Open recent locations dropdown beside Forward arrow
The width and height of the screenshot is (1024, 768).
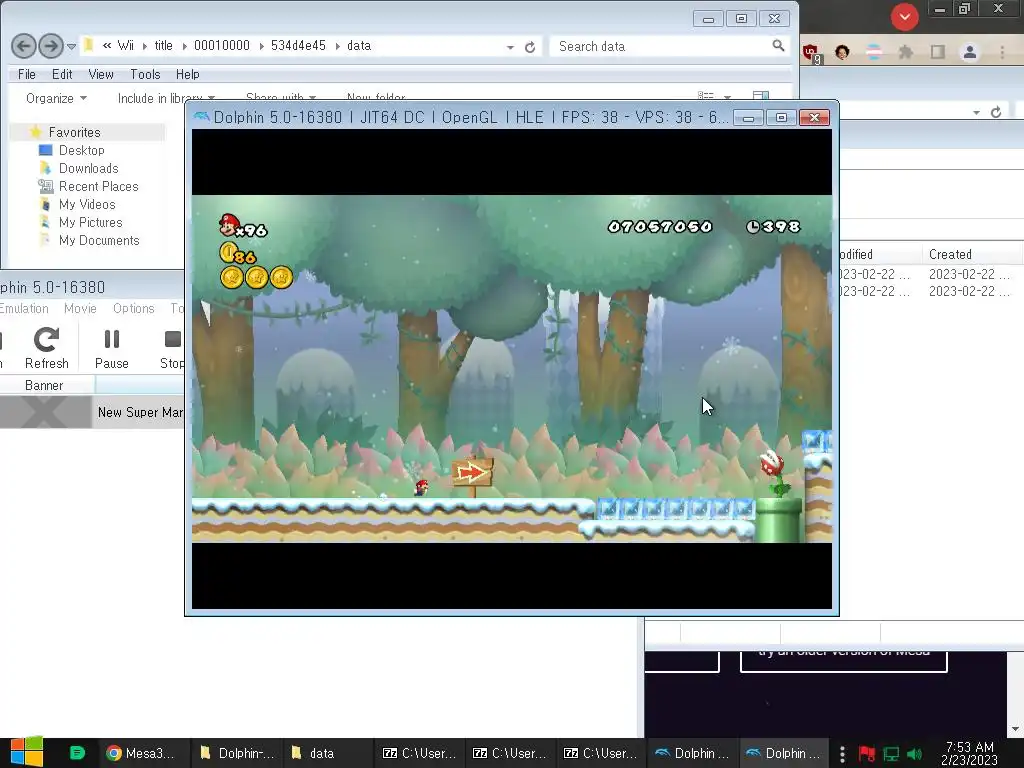coord(71,46)
